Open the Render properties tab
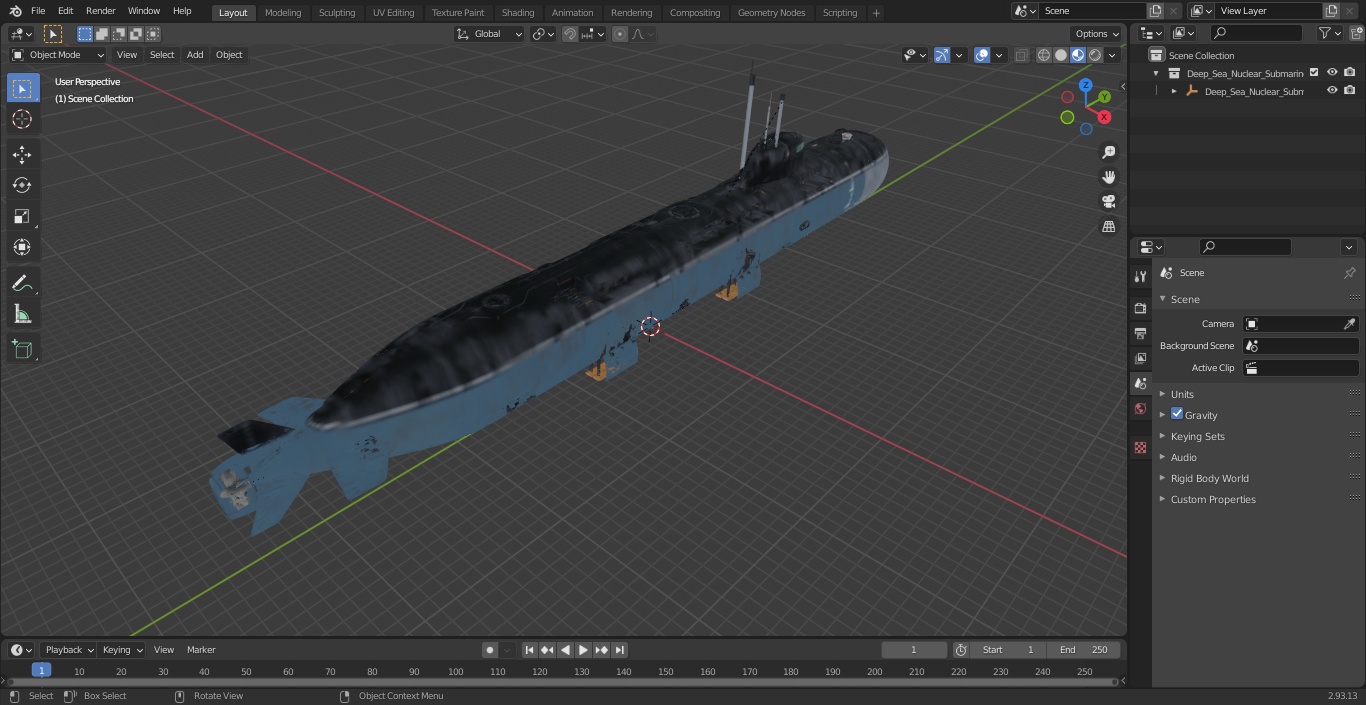The image size is (1366, 705). click(x=1140, y=308)
